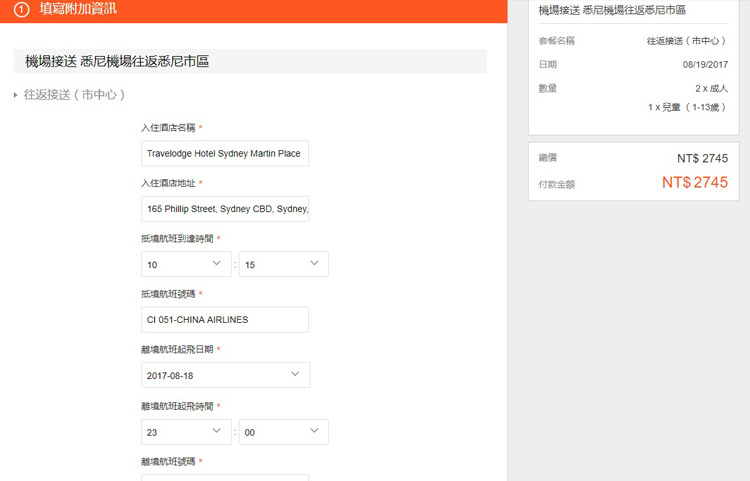The height and width of the screenshot is (481, 750).
Task: Click the total price NT$ 2745 in black
Action: [702, 158]
